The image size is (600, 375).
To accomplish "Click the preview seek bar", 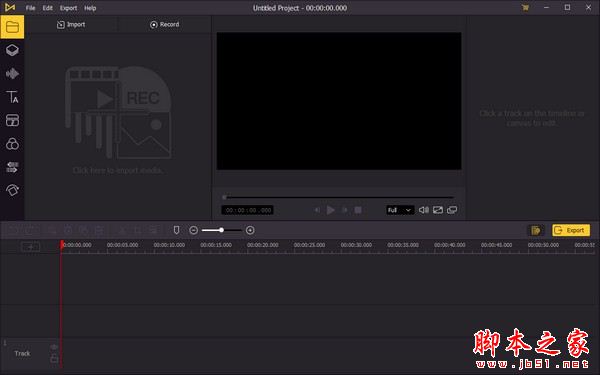I will pyautogui.click(x=338, y=197).
